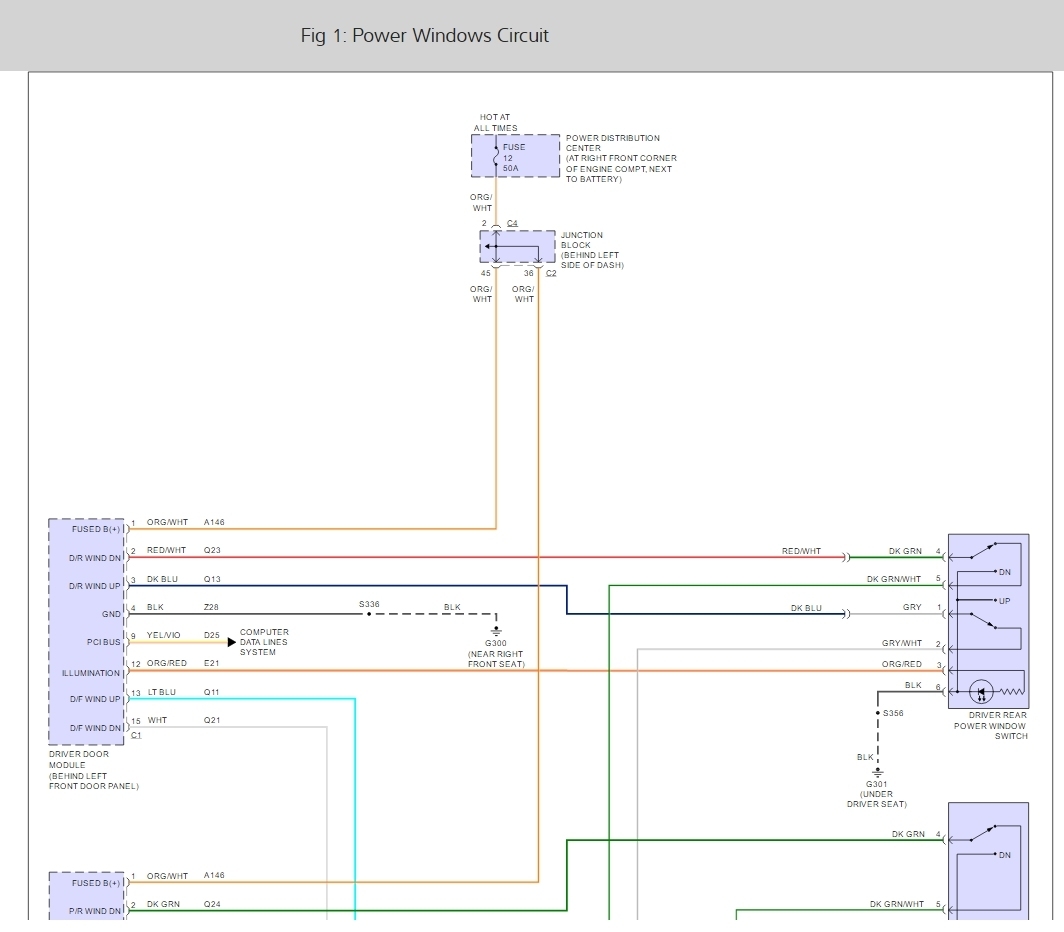Screen dimensions: 1064x932
Task: Select the S356 splice point
Action: coord(878,713)
